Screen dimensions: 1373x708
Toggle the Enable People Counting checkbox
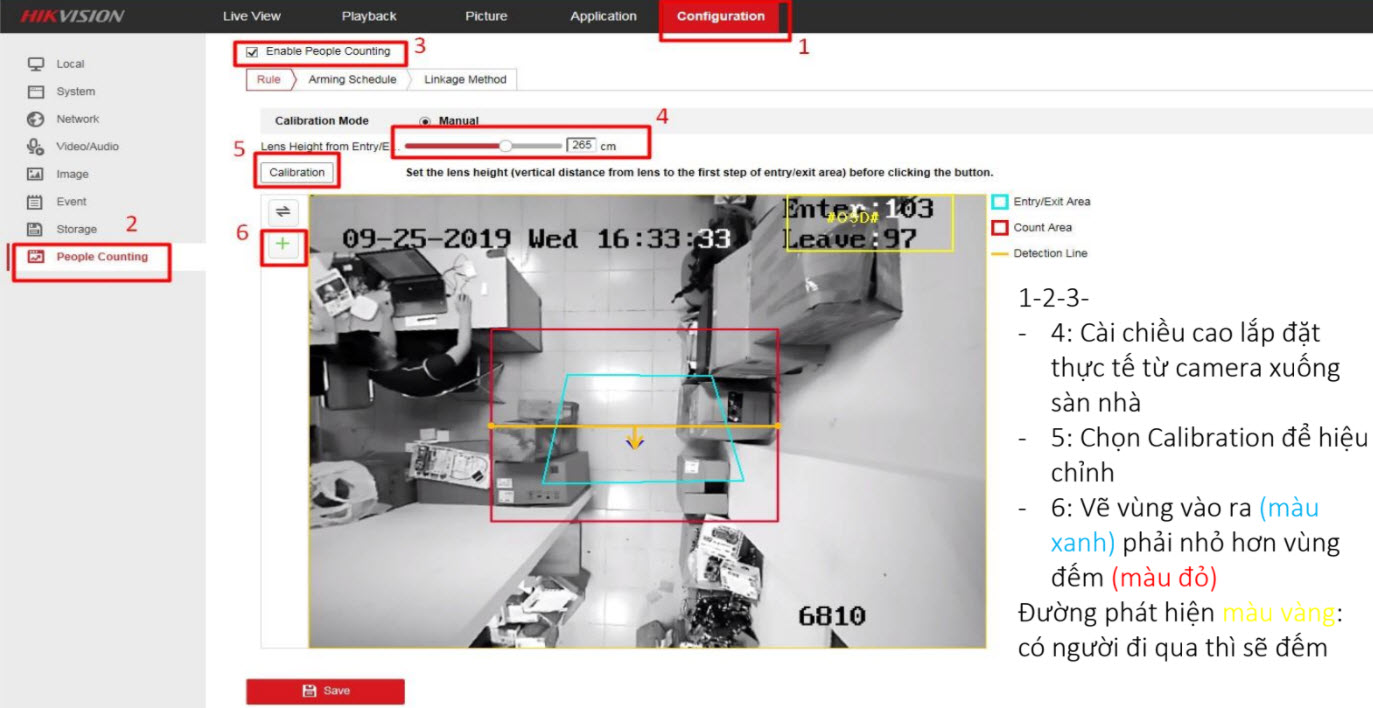pyautogui.click(x=252, y=52)
